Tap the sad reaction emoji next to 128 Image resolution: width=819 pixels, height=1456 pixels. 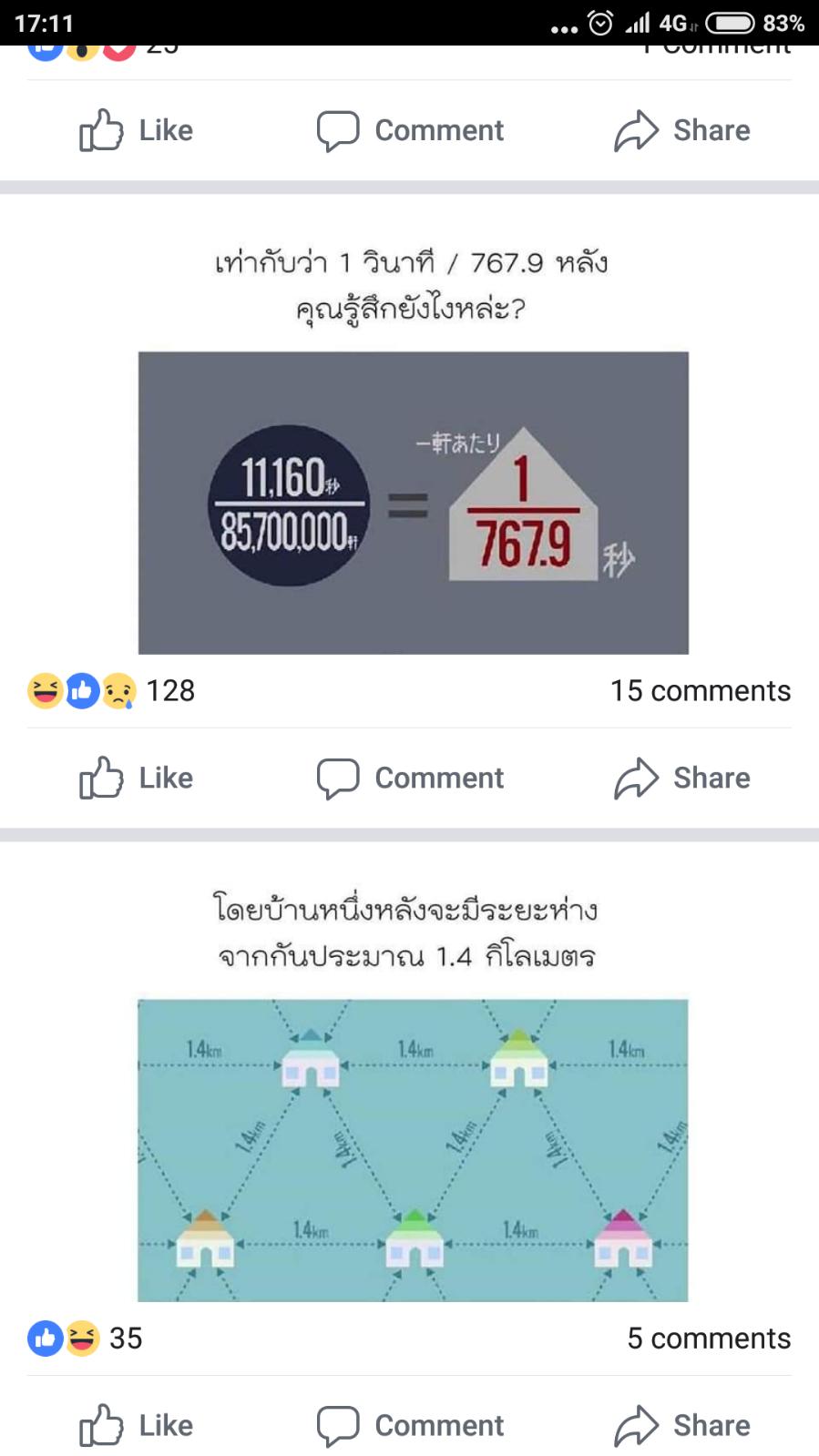coord(119,691)
